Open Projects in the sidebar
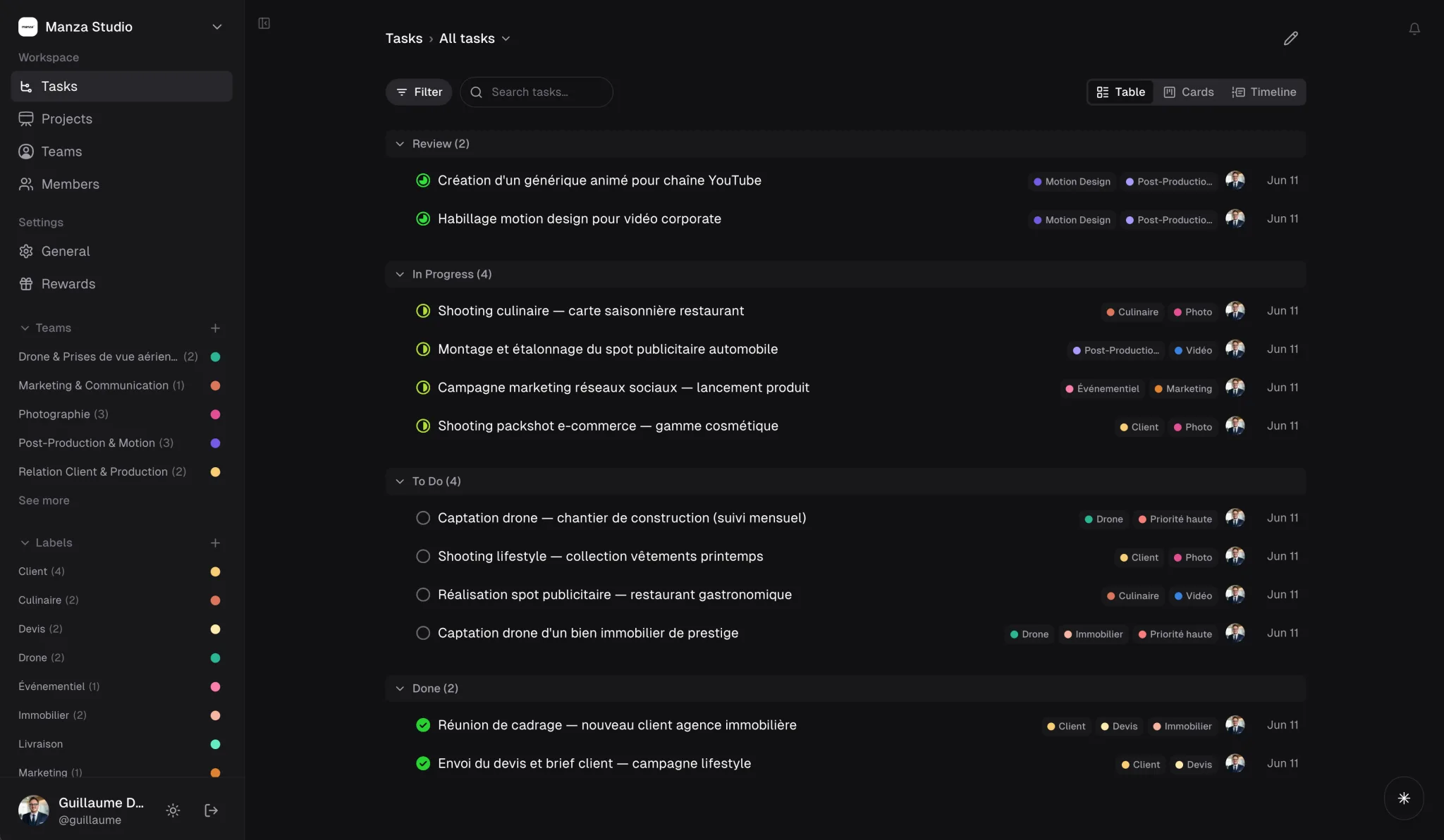This screenshot has width=1444, height=840. point(121,119)
